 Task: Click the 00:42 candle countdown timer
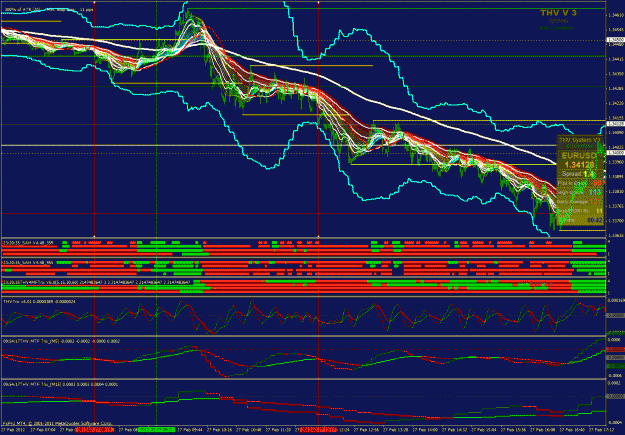click(x=594, y=220)
